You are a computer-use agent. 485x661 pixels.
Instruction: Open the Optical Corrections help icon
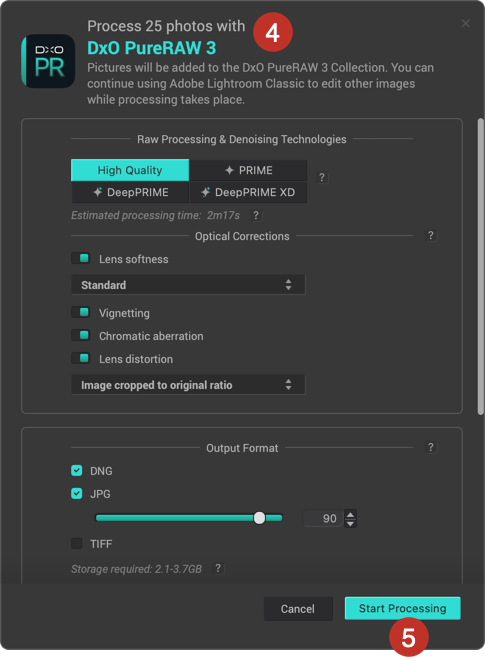pyautogui.click(x=431, y=236)
